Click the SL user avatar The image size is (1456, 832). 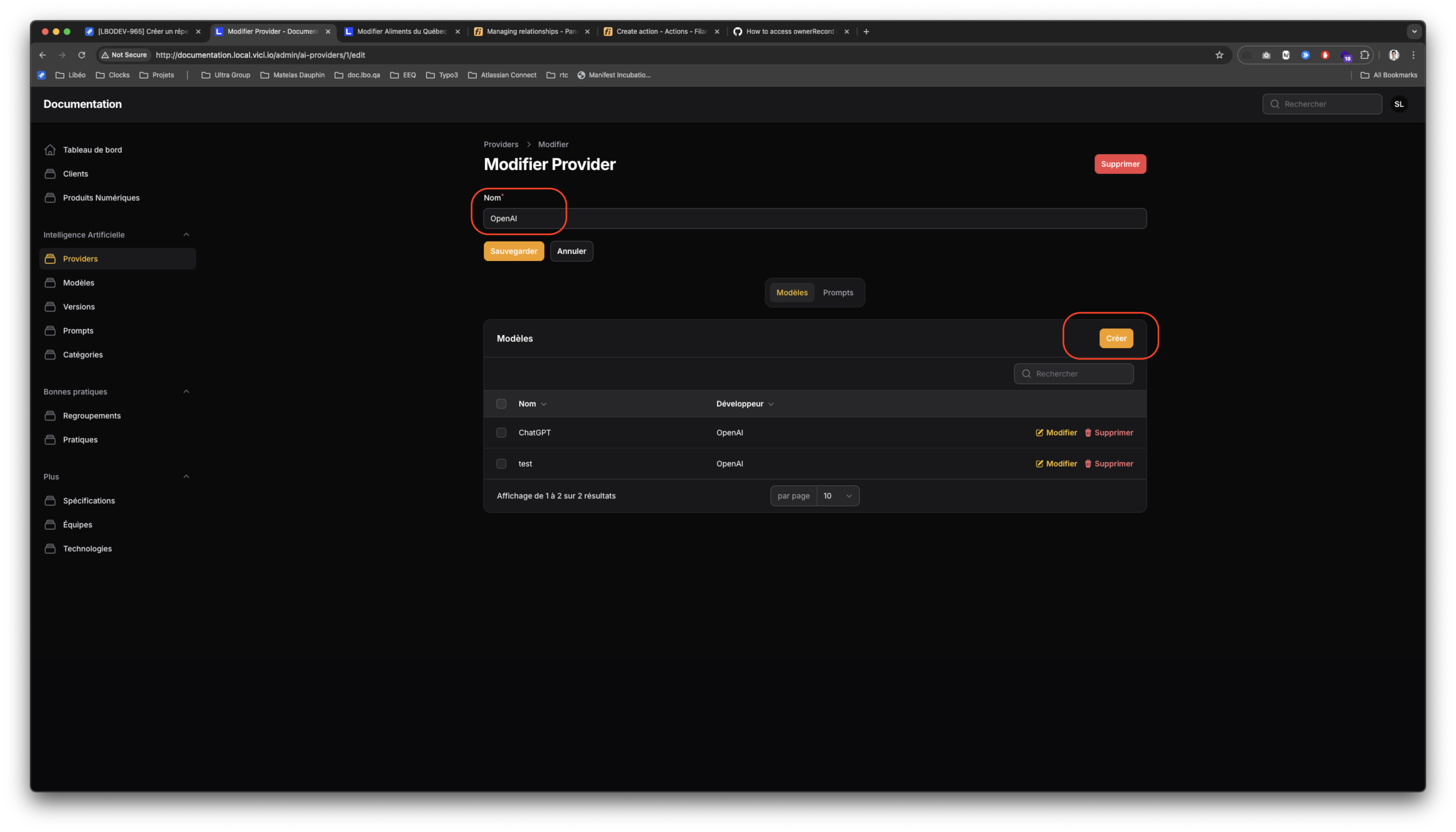pyautogui.click(x=1398, y=104)
